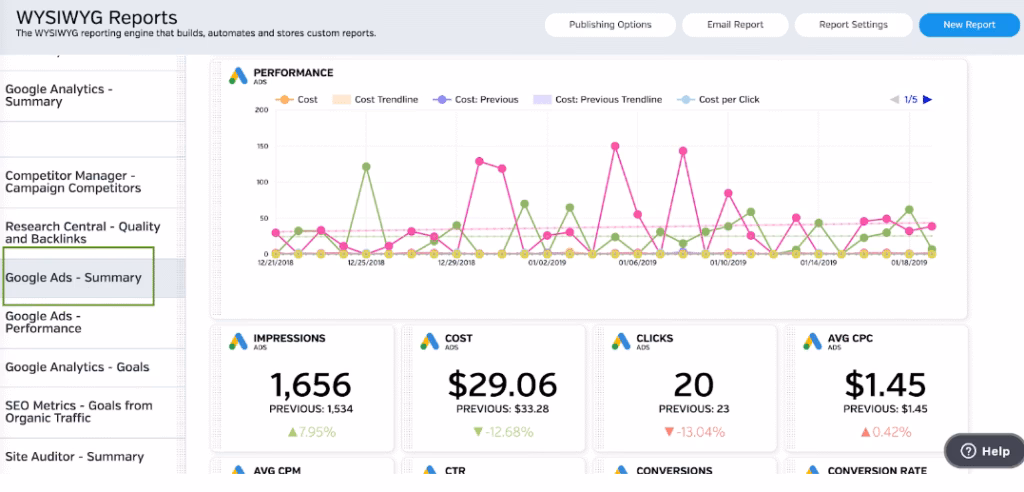The height and width of the screenshot is (492, 1024).
Task: Go to previous legend page with left arrow
Action: pos(895,100)
